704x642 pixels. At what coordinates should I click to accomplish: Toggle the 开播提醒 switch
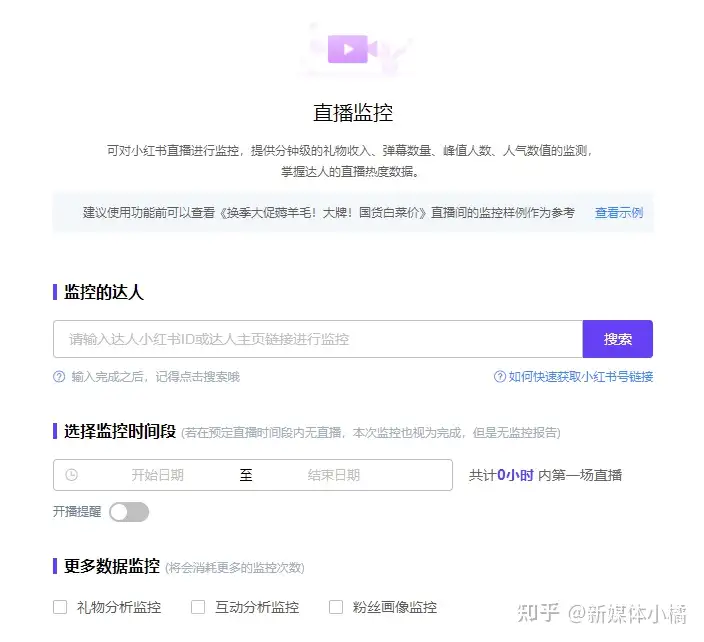point(129,512)
